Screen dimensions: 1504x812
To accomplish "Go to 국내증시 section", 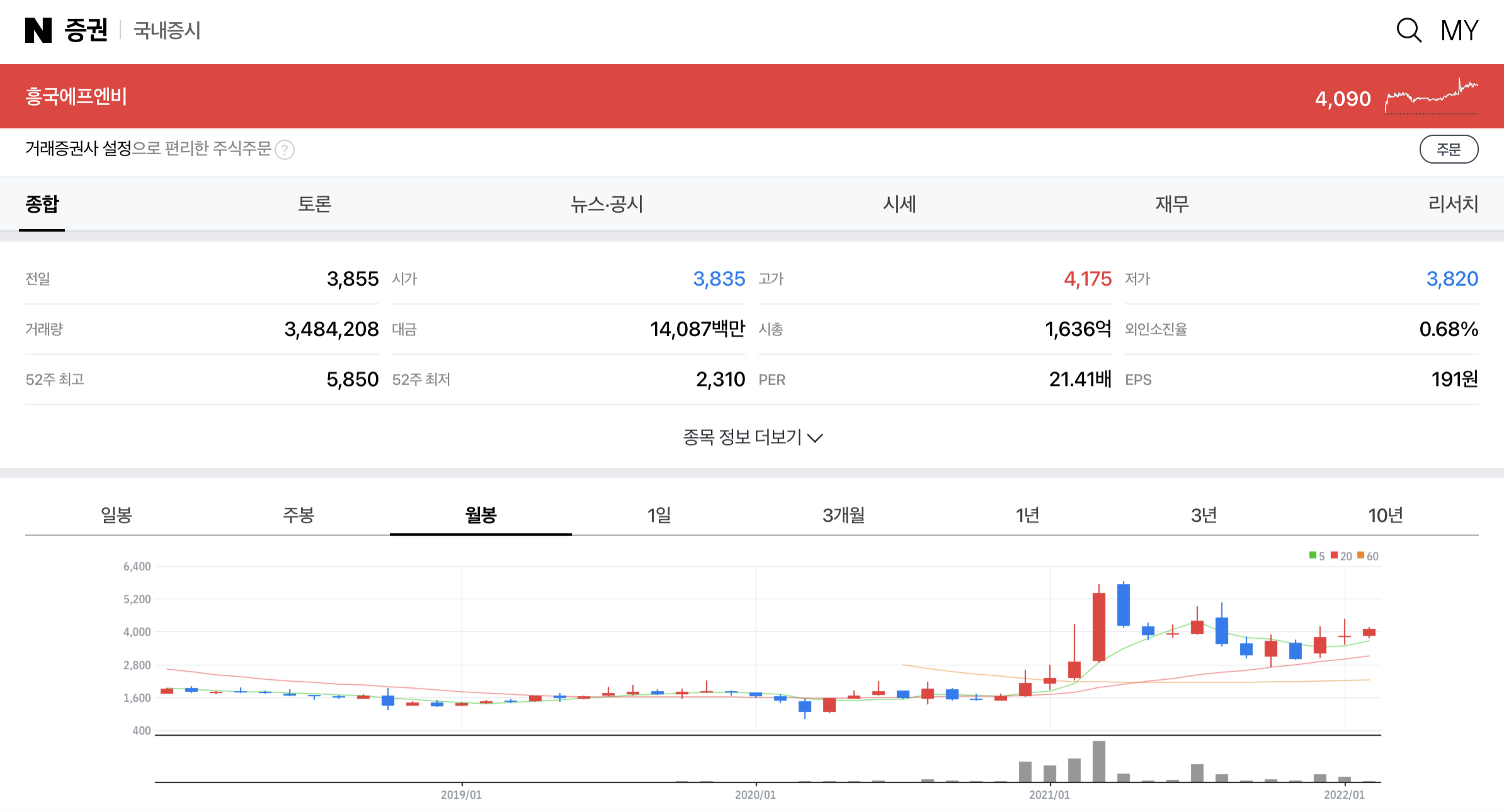I will [x=167, y=30].
